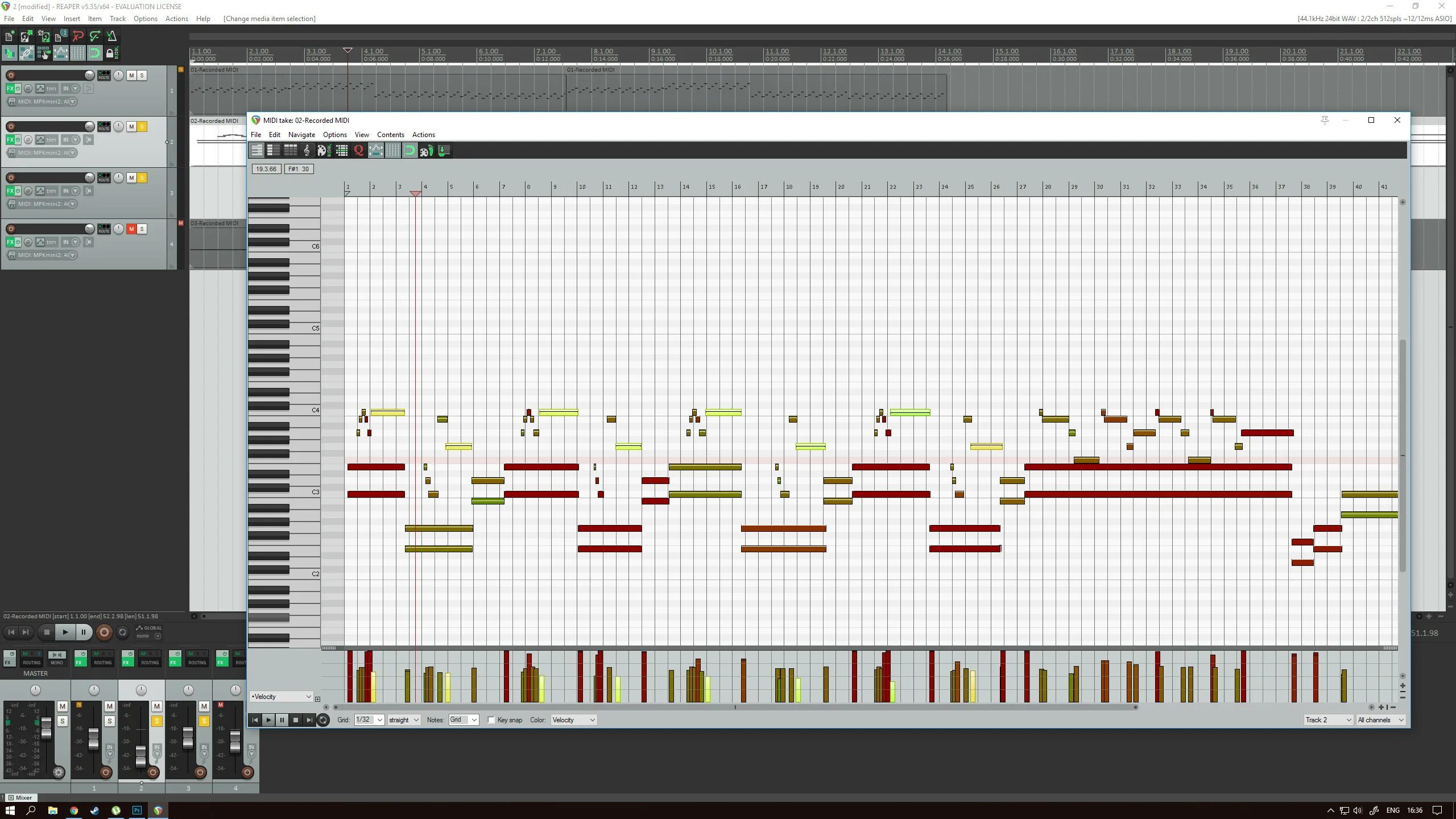Viewport: 1456px width, 819px height.
Task: Click the redo icon in main toolbar
Action: click(x=95, y=36)
